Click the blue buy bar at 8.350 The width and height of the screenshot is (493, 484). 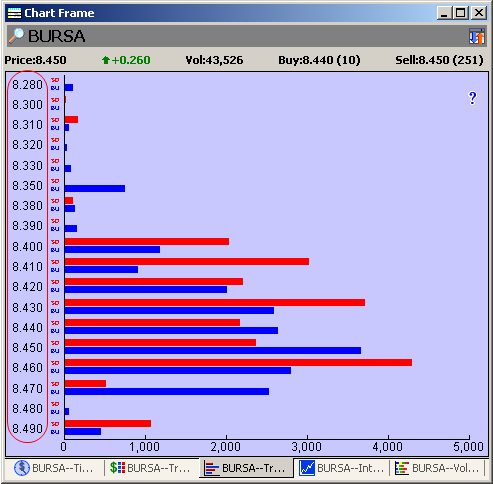click(x=95, y=189)
